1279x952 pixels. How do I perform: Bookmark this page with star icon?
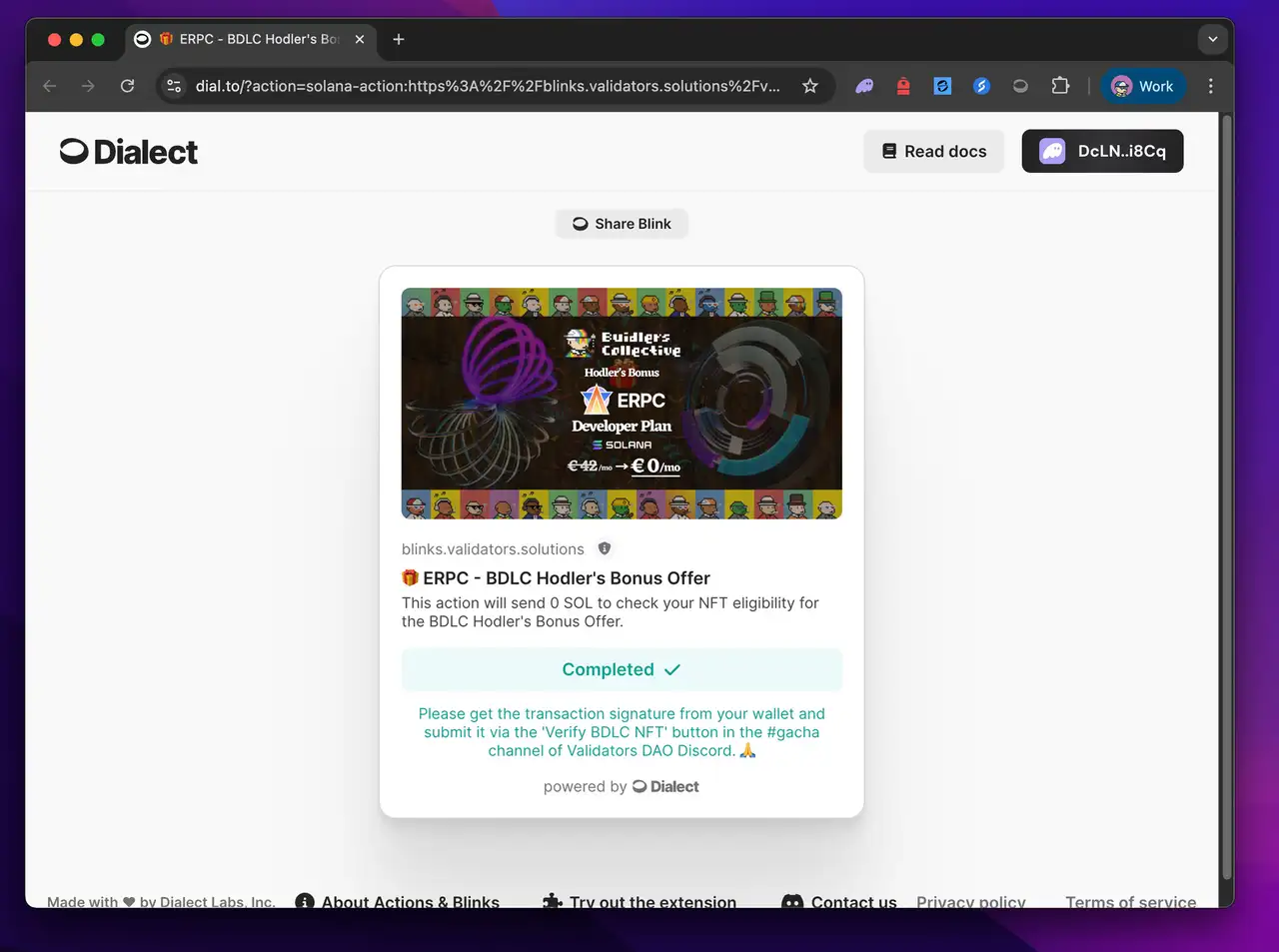(810, 86)
